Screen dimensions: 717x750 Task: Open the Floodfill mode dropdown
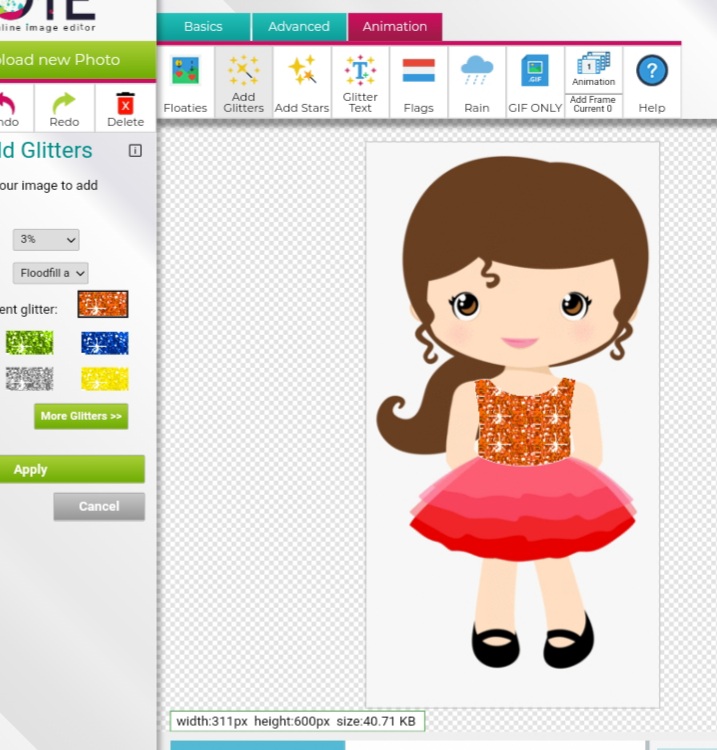[x=51, y=273]
